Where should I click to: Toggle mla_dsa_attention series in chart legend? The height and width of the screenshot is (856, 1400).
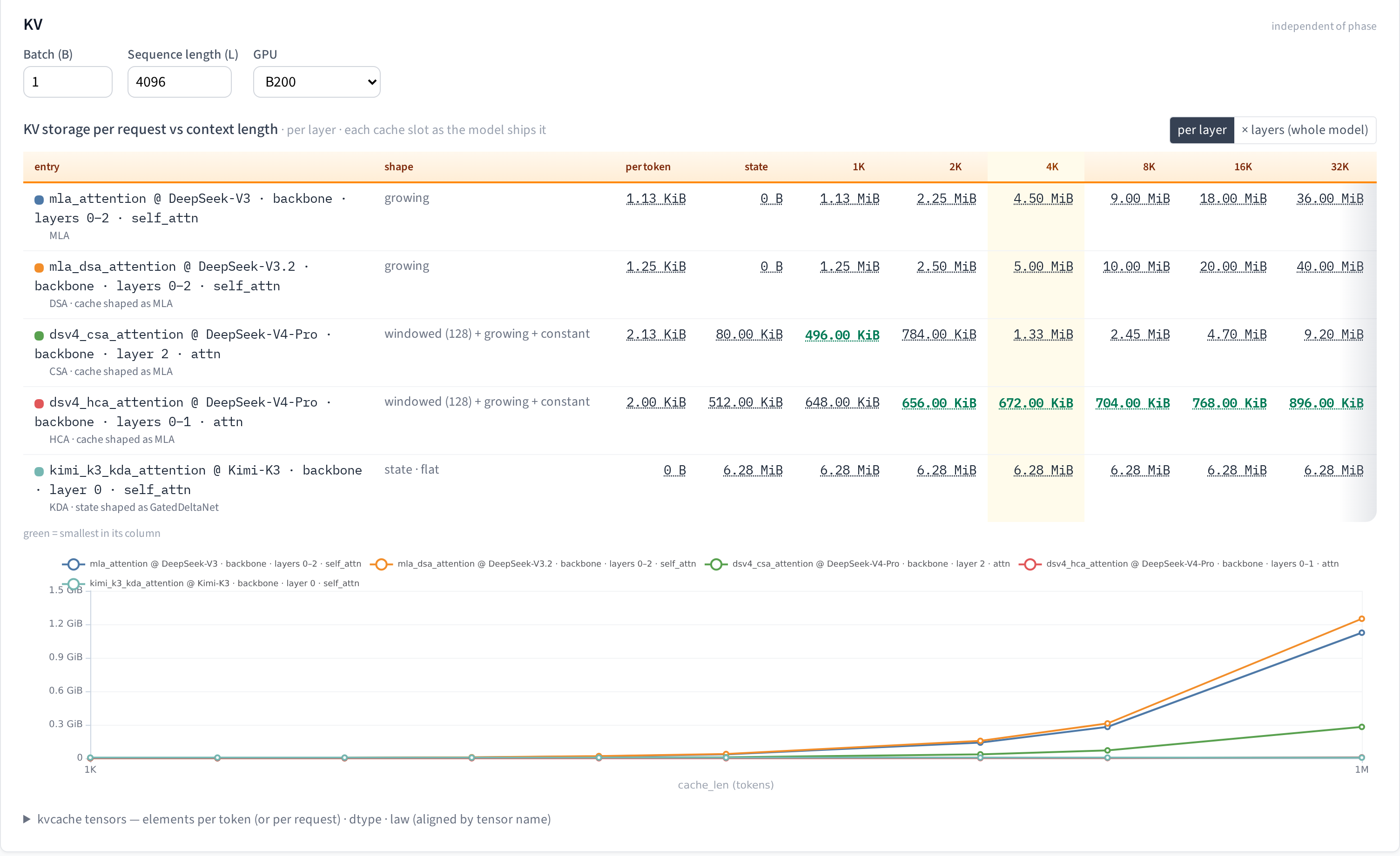tap(533, 564)
